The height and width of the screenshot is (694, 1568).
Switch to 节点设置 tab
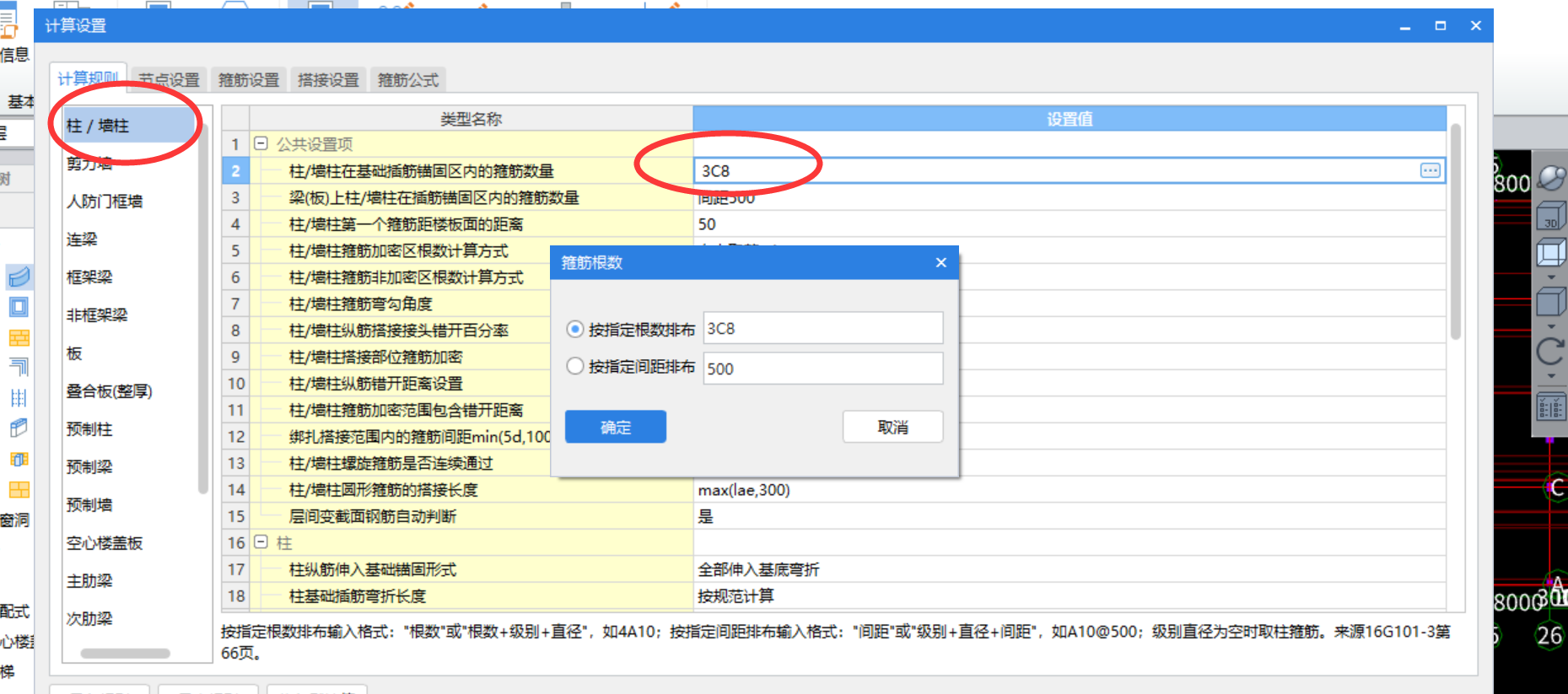point(169,79)
